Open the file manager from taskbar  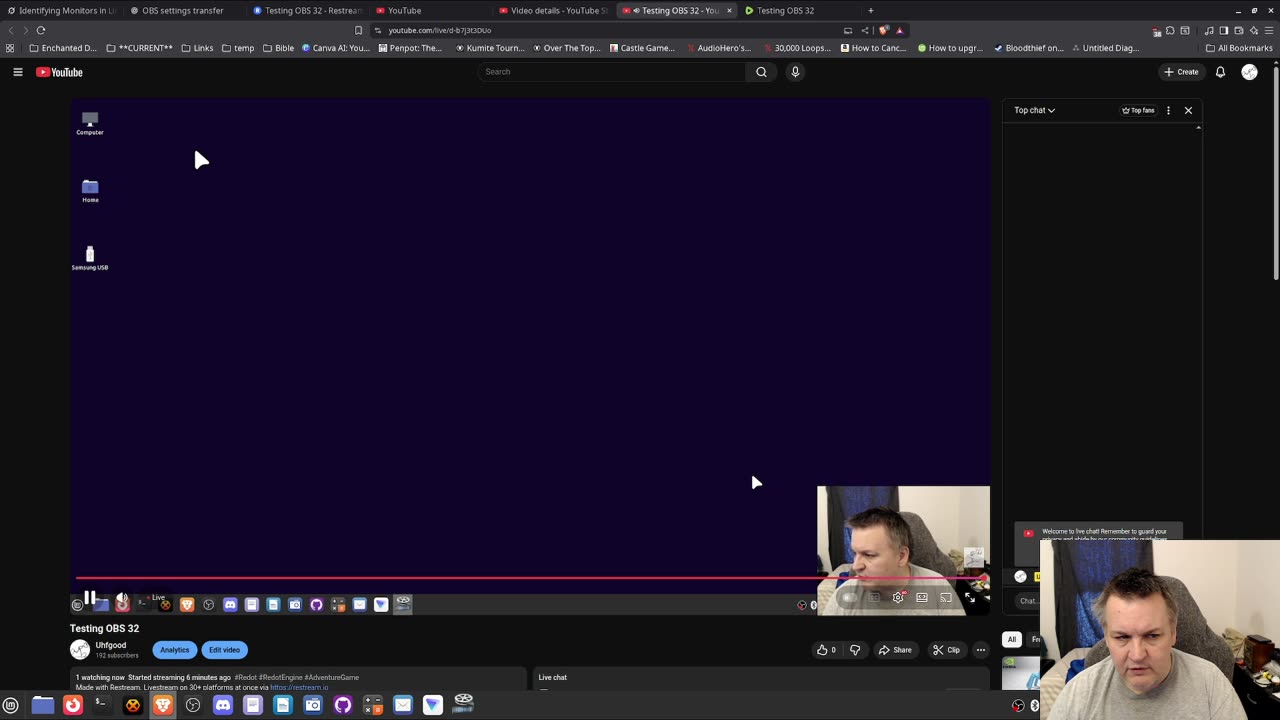coord(42,705)
